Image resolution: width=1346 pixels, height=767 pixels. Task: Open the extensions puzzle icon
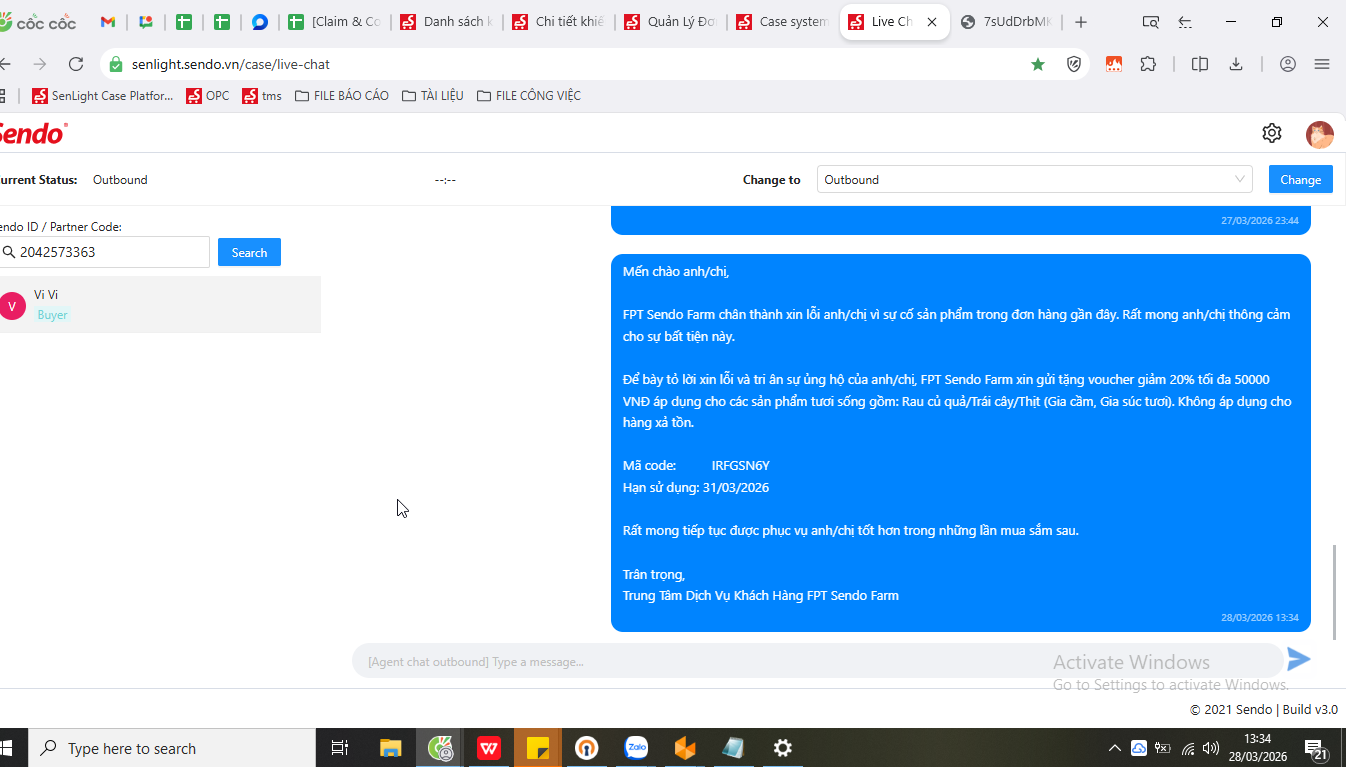pyautogui.click(x=1148, y=64)
